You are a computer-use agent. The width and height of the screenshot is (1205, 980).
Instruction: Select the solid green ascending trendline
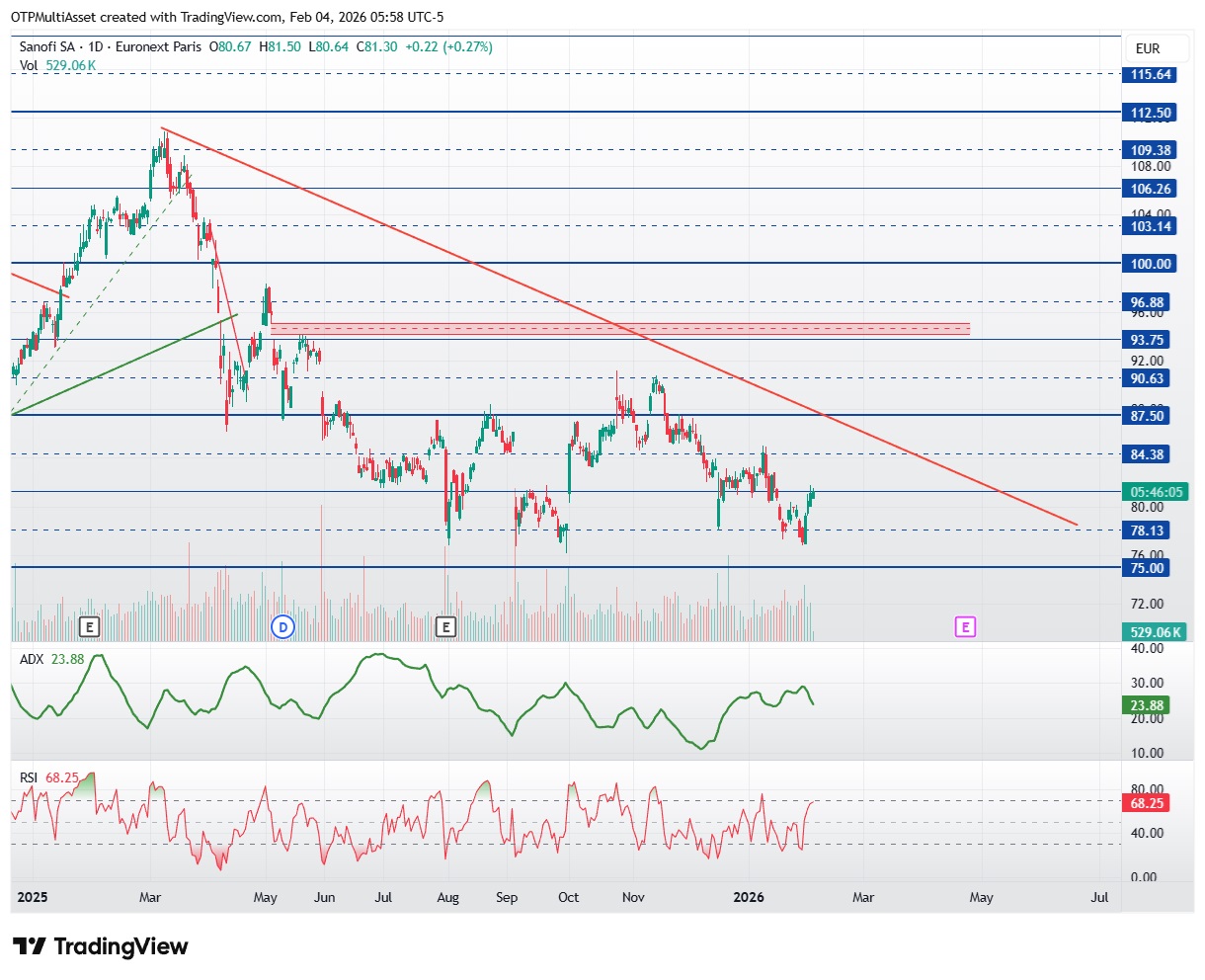(124, 365)
